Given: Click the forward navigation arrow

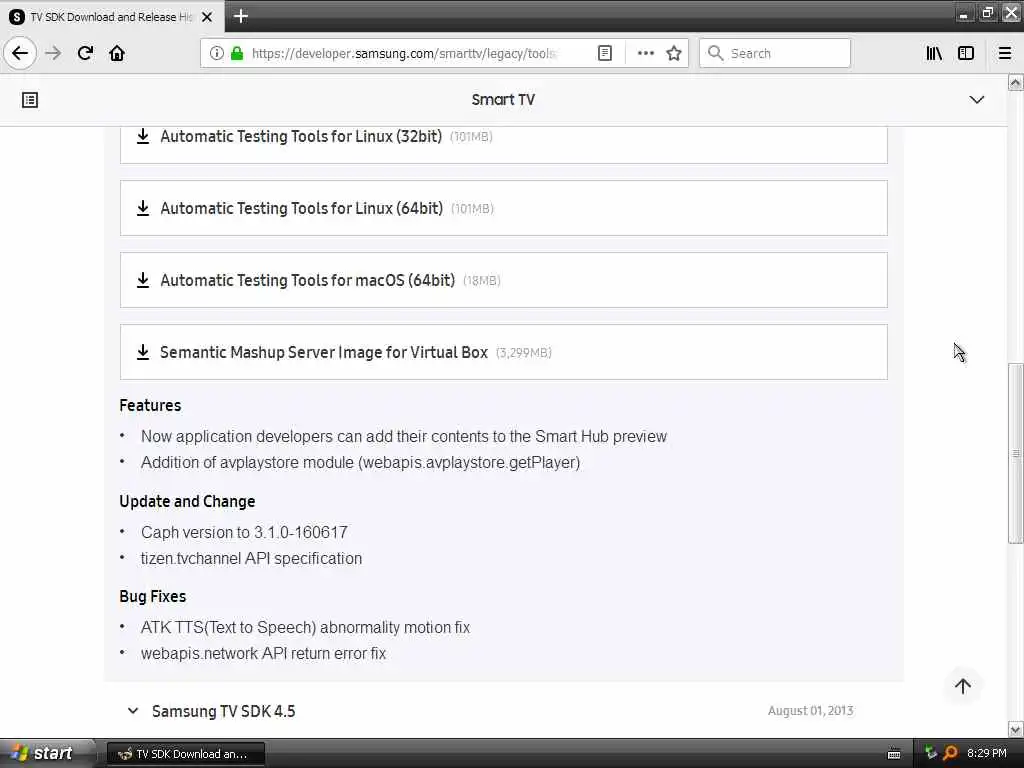Looking at the screenshot, I should (x=54, y=53).
